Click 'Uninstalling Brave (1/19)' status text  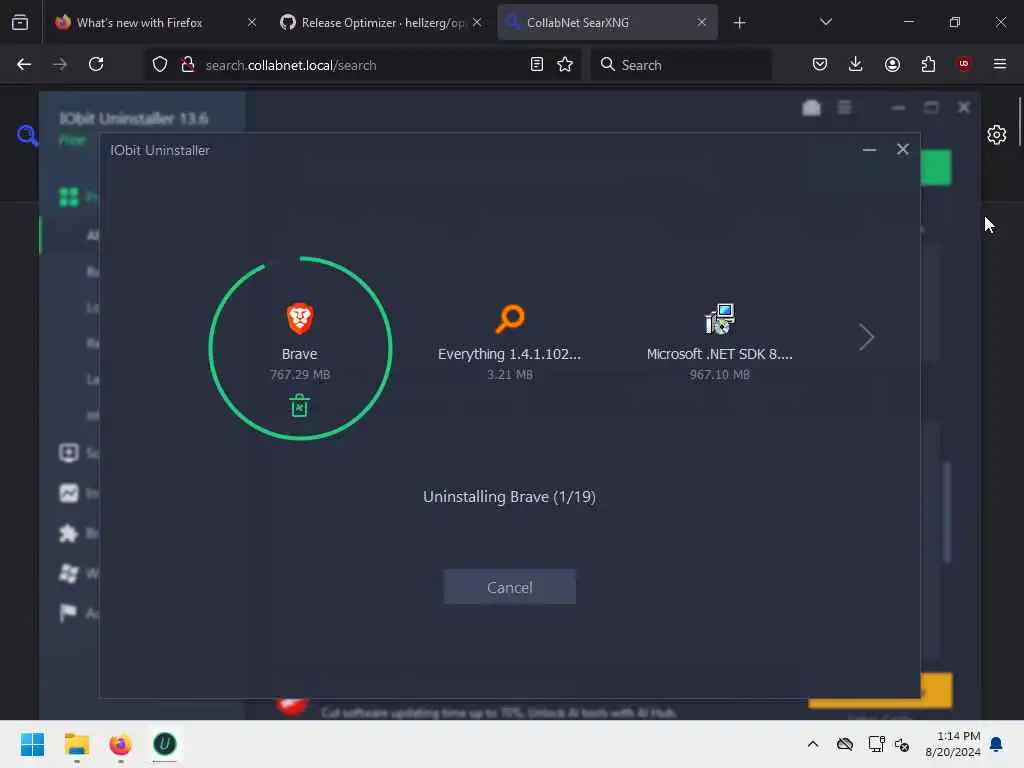[x=509, y=496]
